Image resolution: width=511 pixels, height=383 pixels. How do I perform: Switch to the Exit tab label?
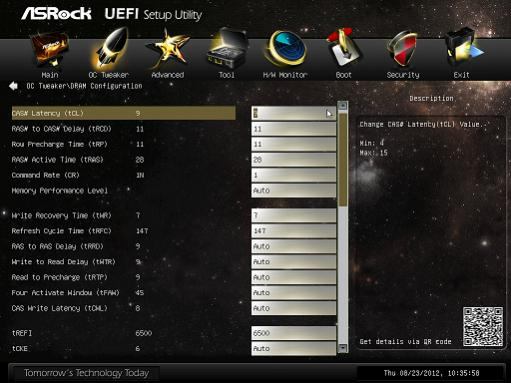(x=462, y=75)
